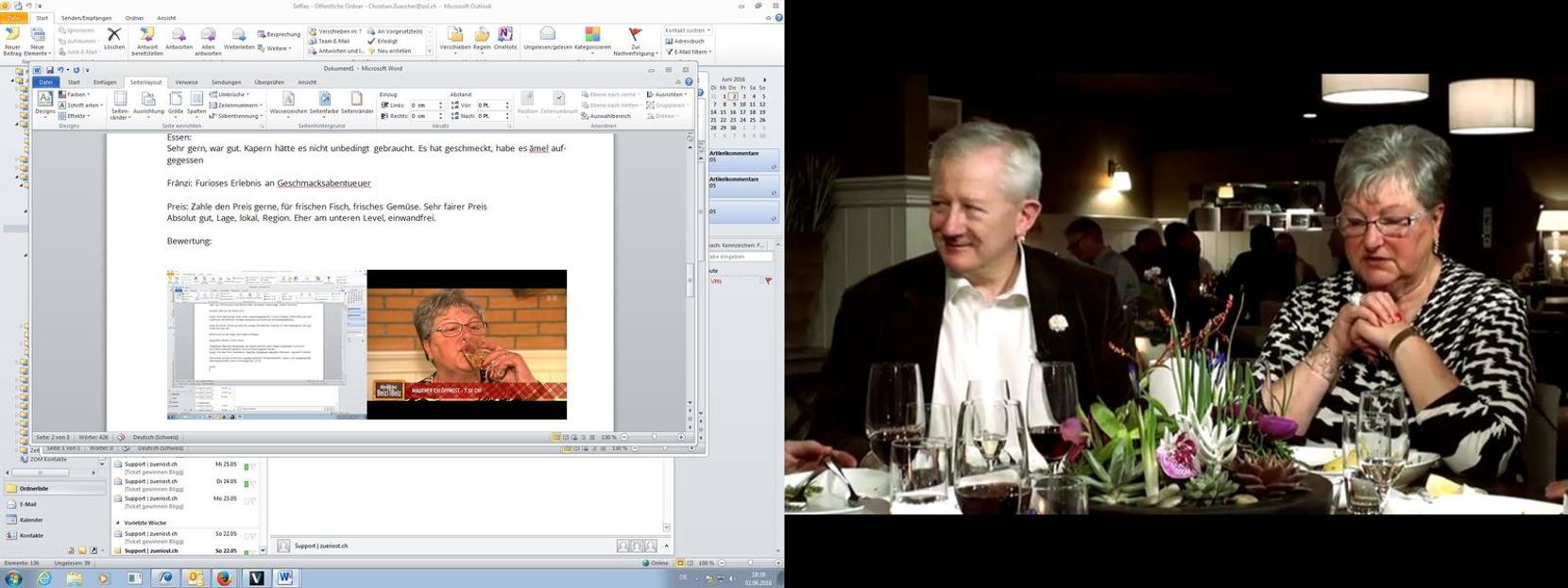The width and height of the screenshot is (1568, 588).
Task: Click Antwort bereitstellen in Outlook
Action: pyautogui.click(x=147, y=42)
